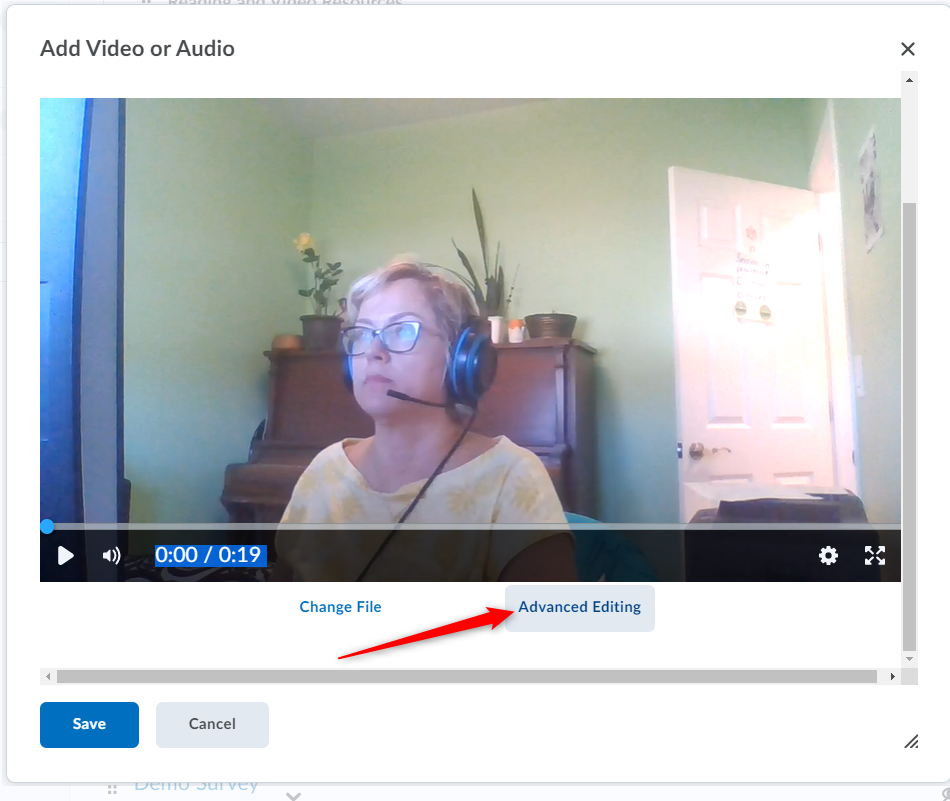Enter fullscreen video mode
This screenshot has width=950, height=801.
[875, 556]
